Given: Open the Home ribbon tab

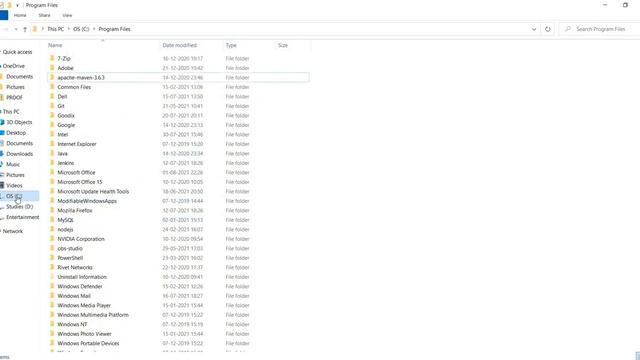Looking at the screenshot, I should tap(20, 15).
